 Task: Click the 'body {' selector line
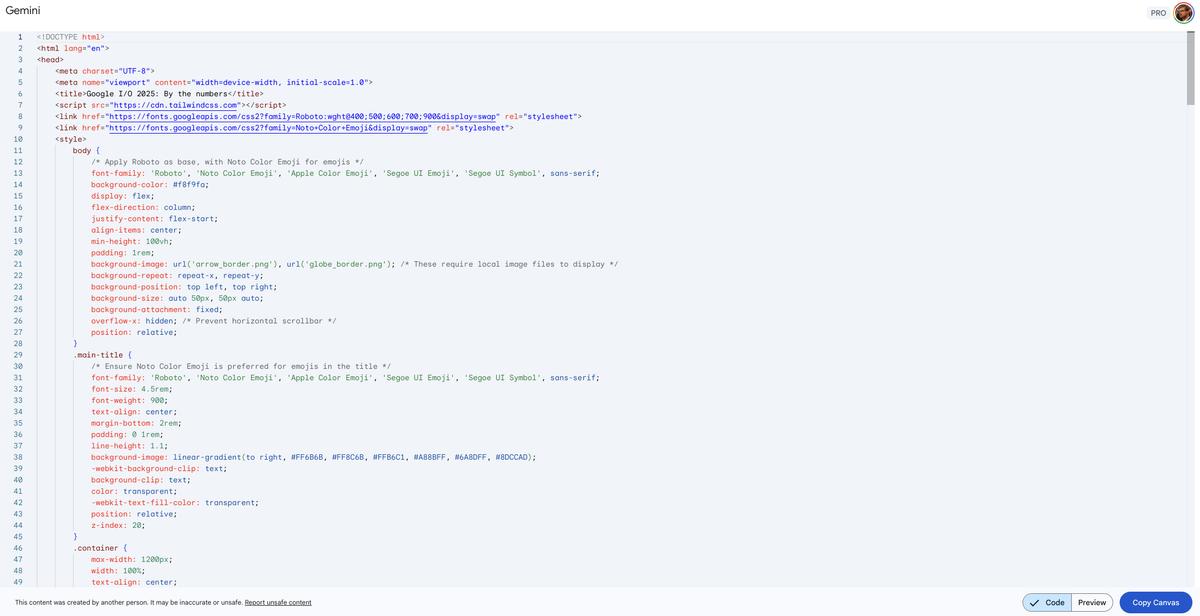(86, 150)
